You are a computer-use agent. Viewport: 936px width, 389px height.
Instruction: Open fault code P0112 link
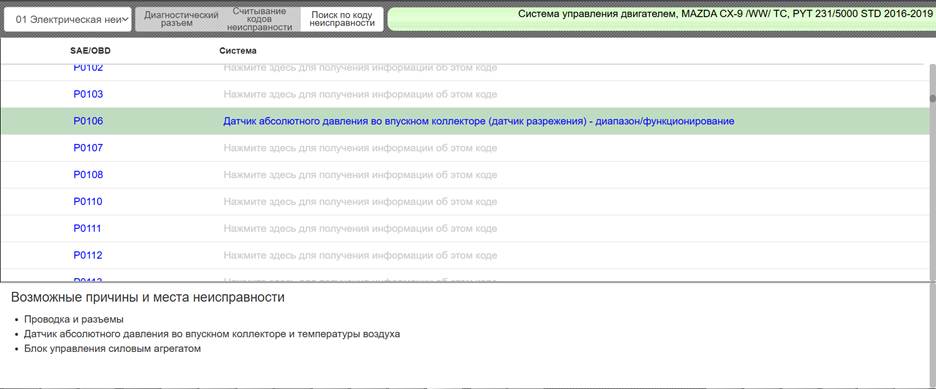click(88, 255)
